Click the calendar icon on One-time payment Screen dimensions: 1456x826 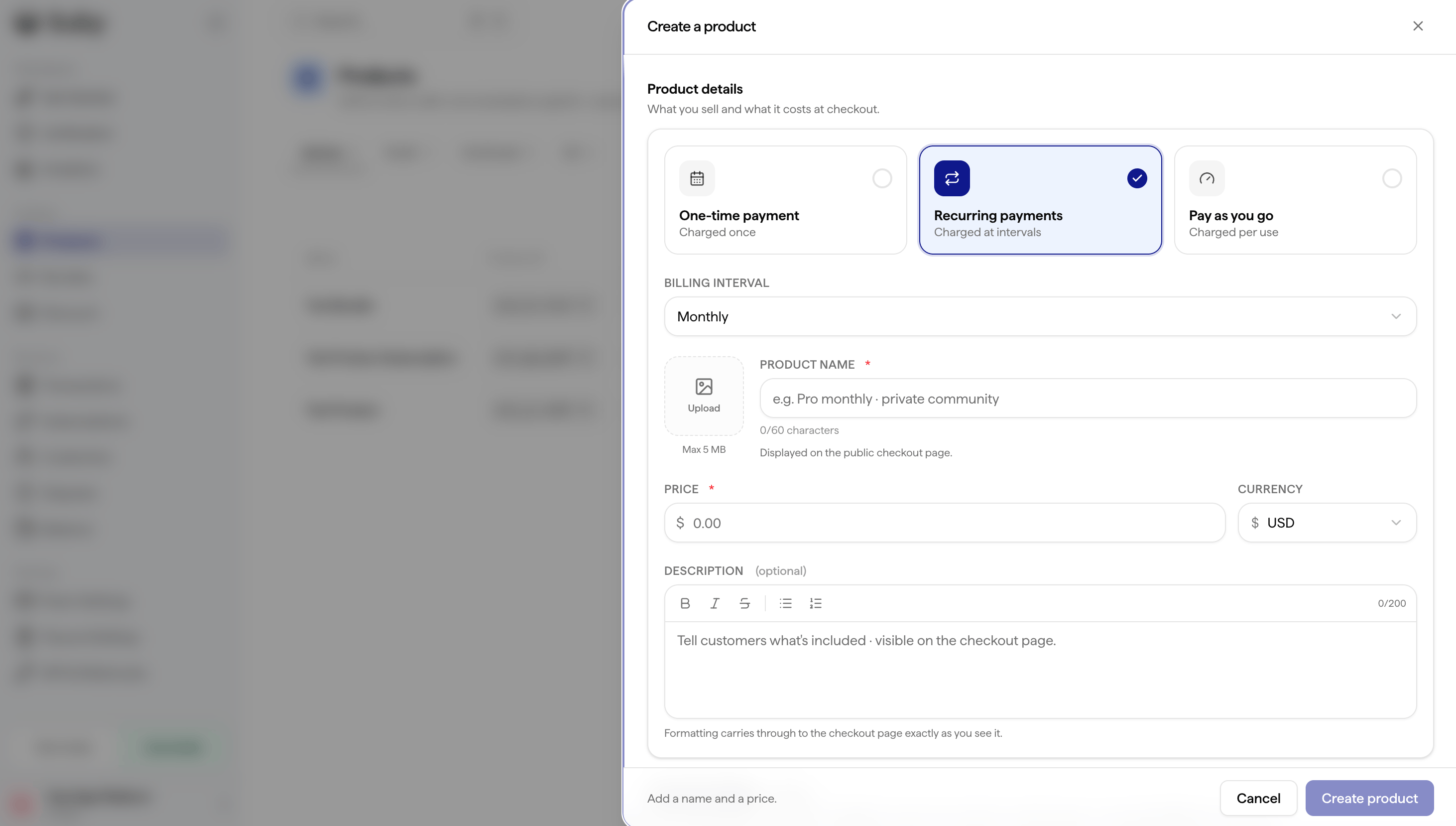(x=697, y=178)
